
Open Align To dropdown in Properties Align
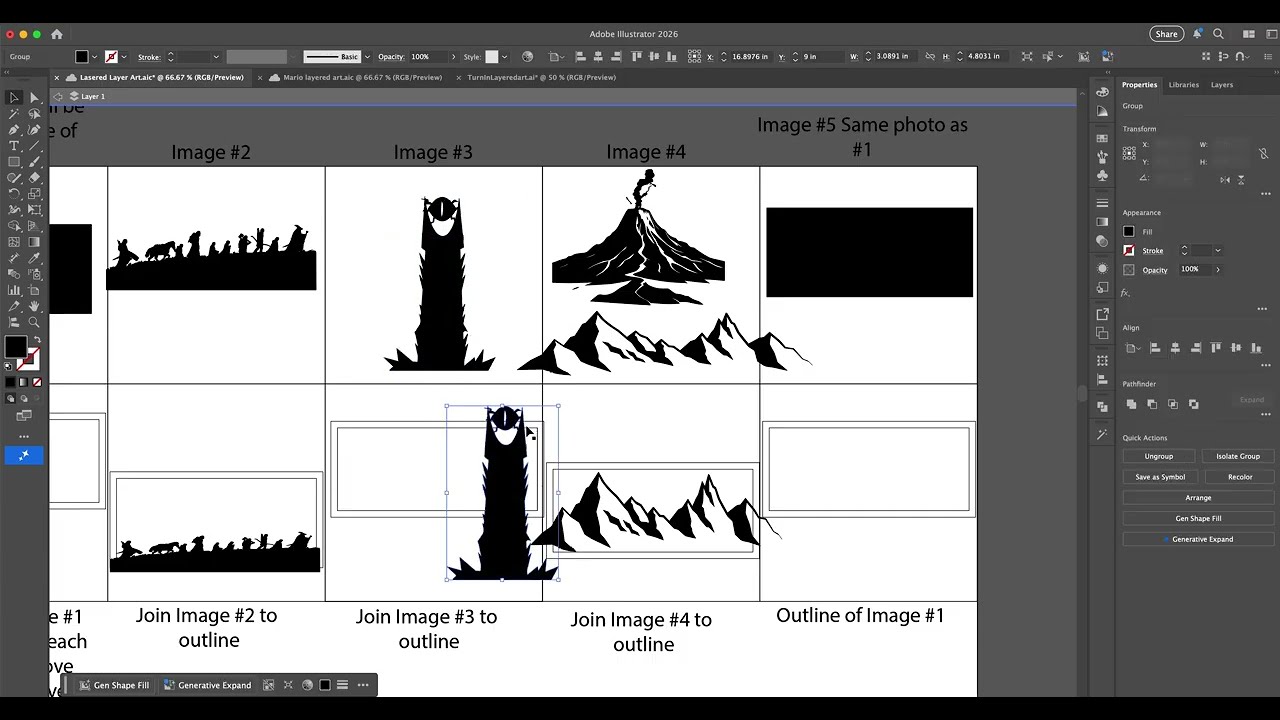pyautogui.click(x=1133, y=348)
